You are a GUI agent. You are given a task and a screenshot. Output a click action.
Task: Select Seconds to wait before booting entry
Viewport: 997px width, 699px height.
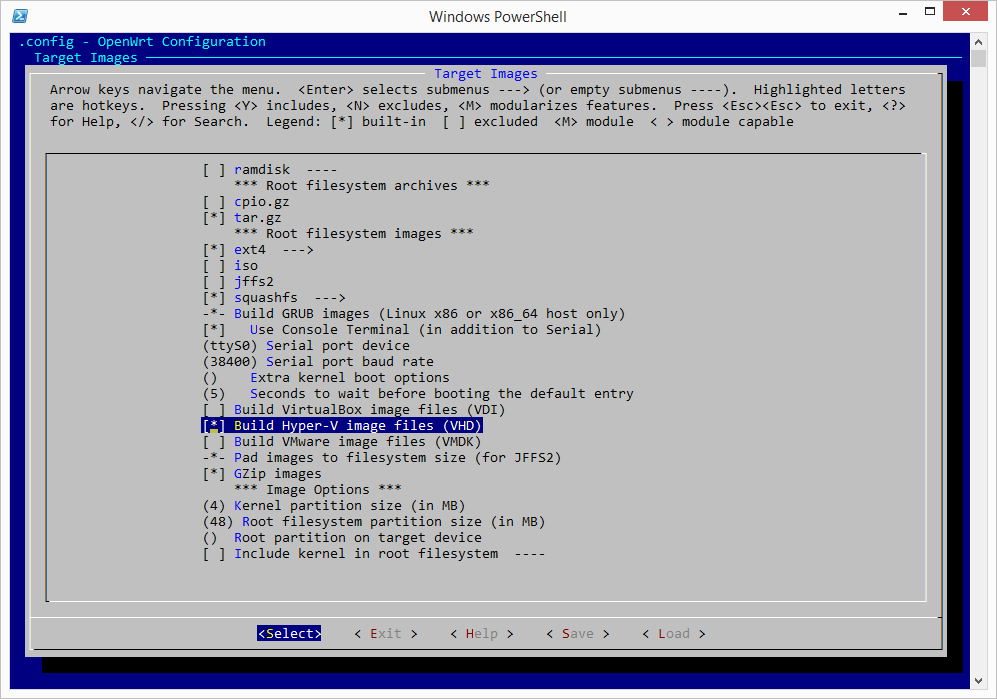(x=418, y=394)
